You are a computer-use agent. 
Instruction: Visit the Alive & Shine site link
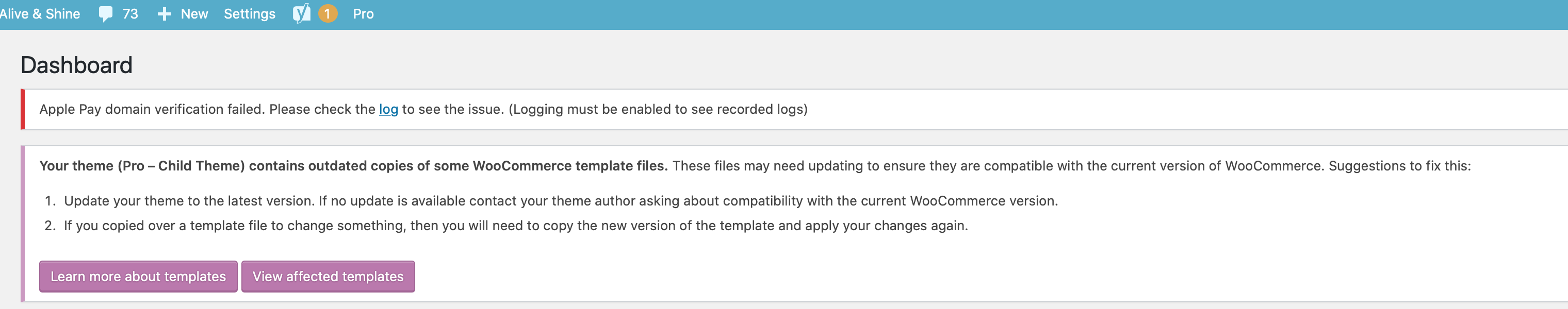coord(40,14)
